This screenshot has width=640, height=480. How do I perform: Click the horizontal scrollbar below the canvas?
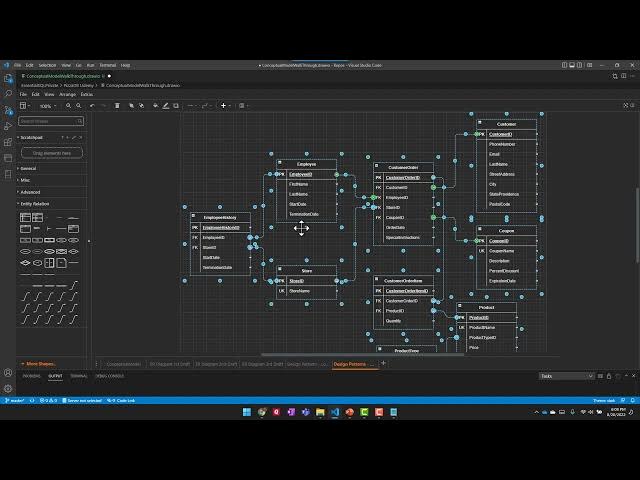click(x=362, y=354)
